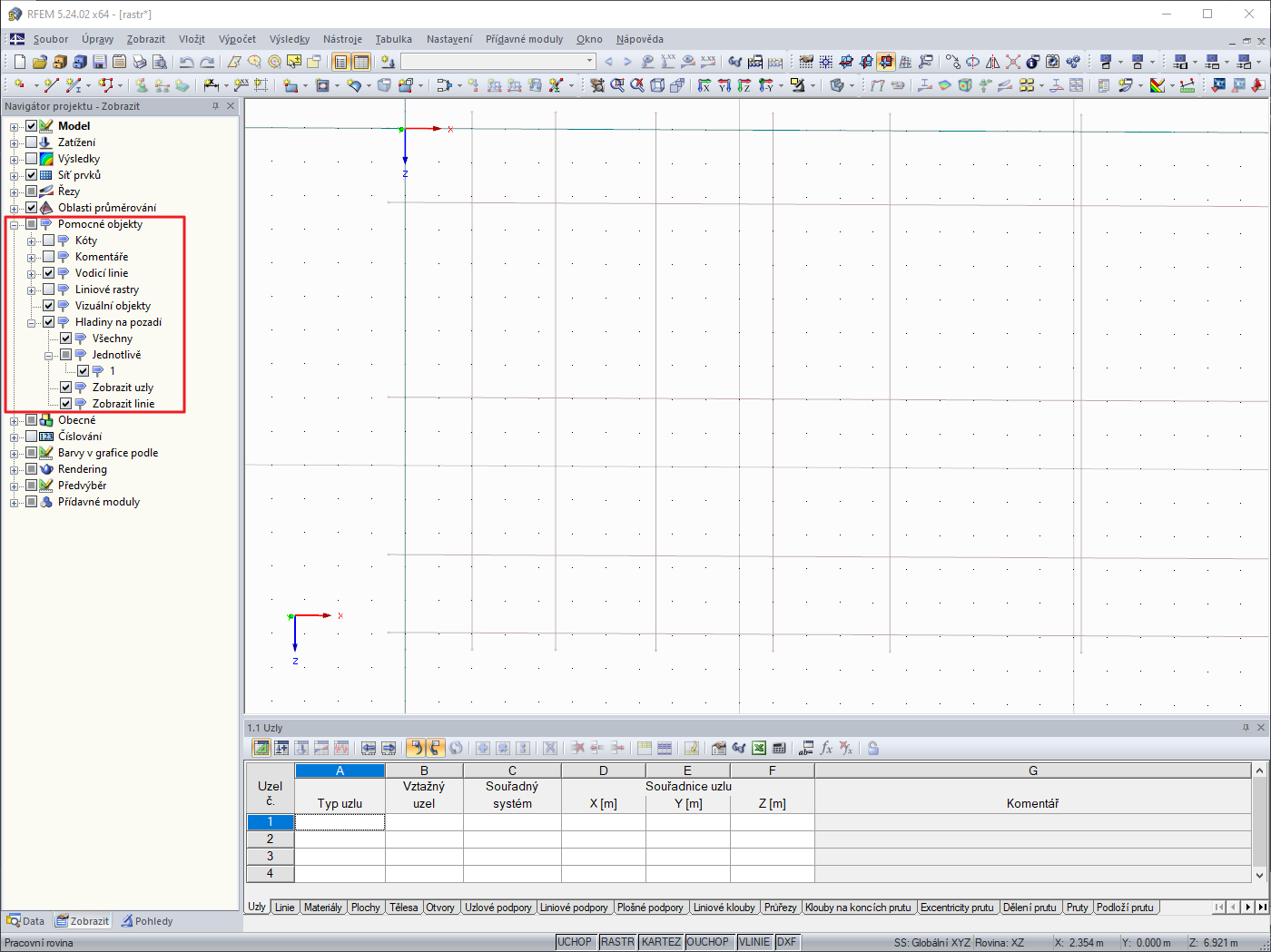Click the lock icon in table toolbar

click(872, 748)
